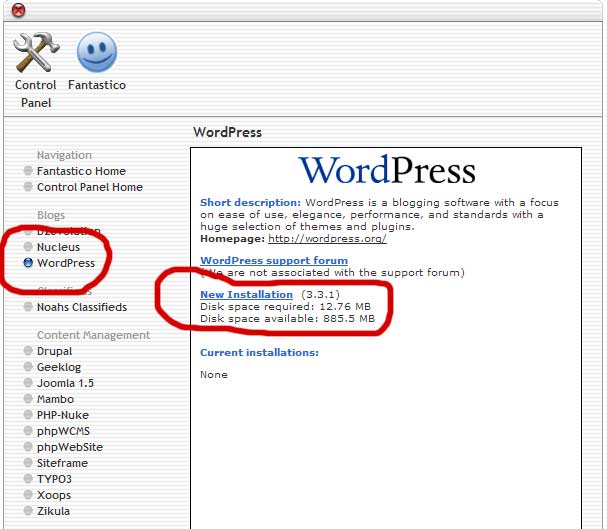Go to Fantastico Home in the navigation
The height and width of the screenshot is (529, 607).
[81, 171]
